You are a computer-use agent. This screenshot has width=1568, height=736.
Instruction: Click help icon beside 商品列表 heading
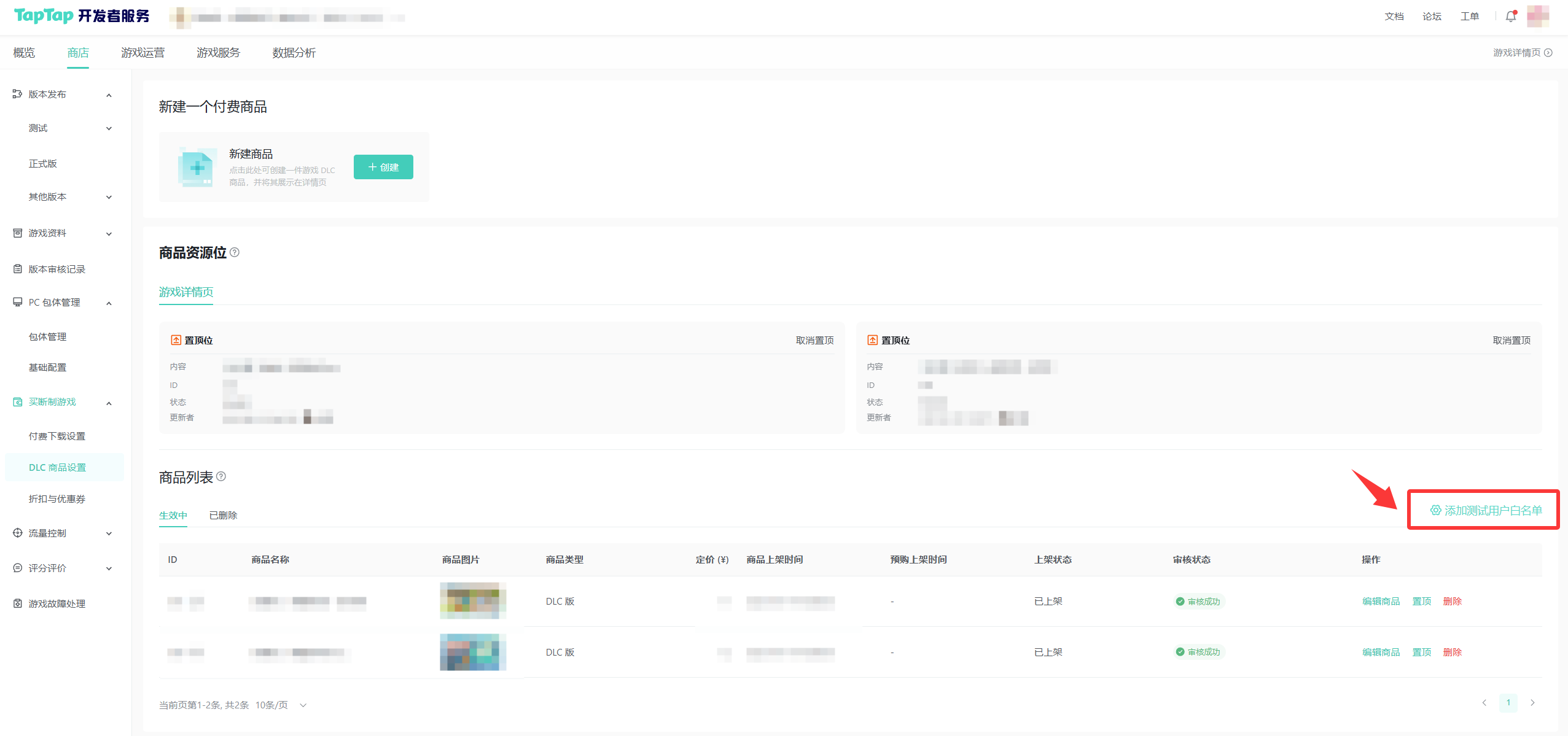(x=221, y=476)
